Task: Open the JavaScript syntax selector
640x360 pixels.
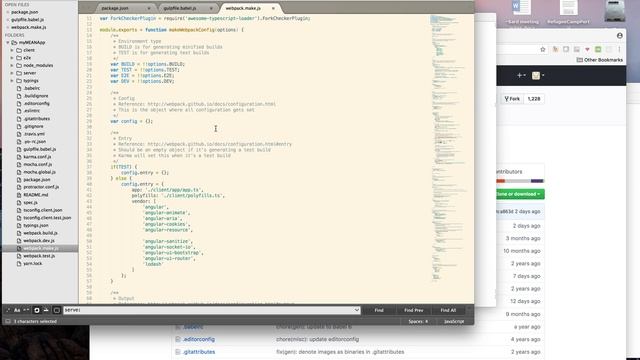Action: coord(454,322)
